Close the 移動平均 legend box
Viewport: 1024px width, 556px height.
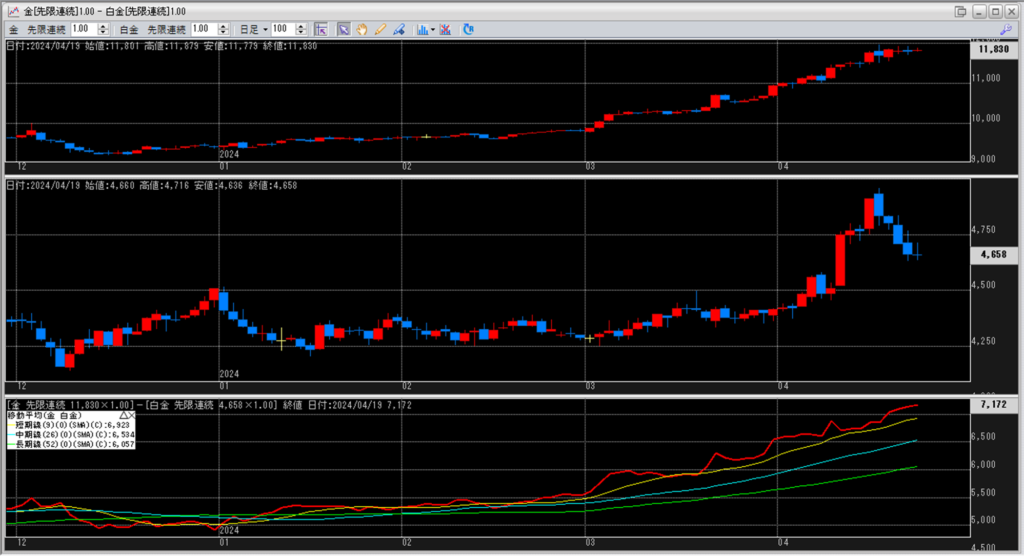(131, 413)
